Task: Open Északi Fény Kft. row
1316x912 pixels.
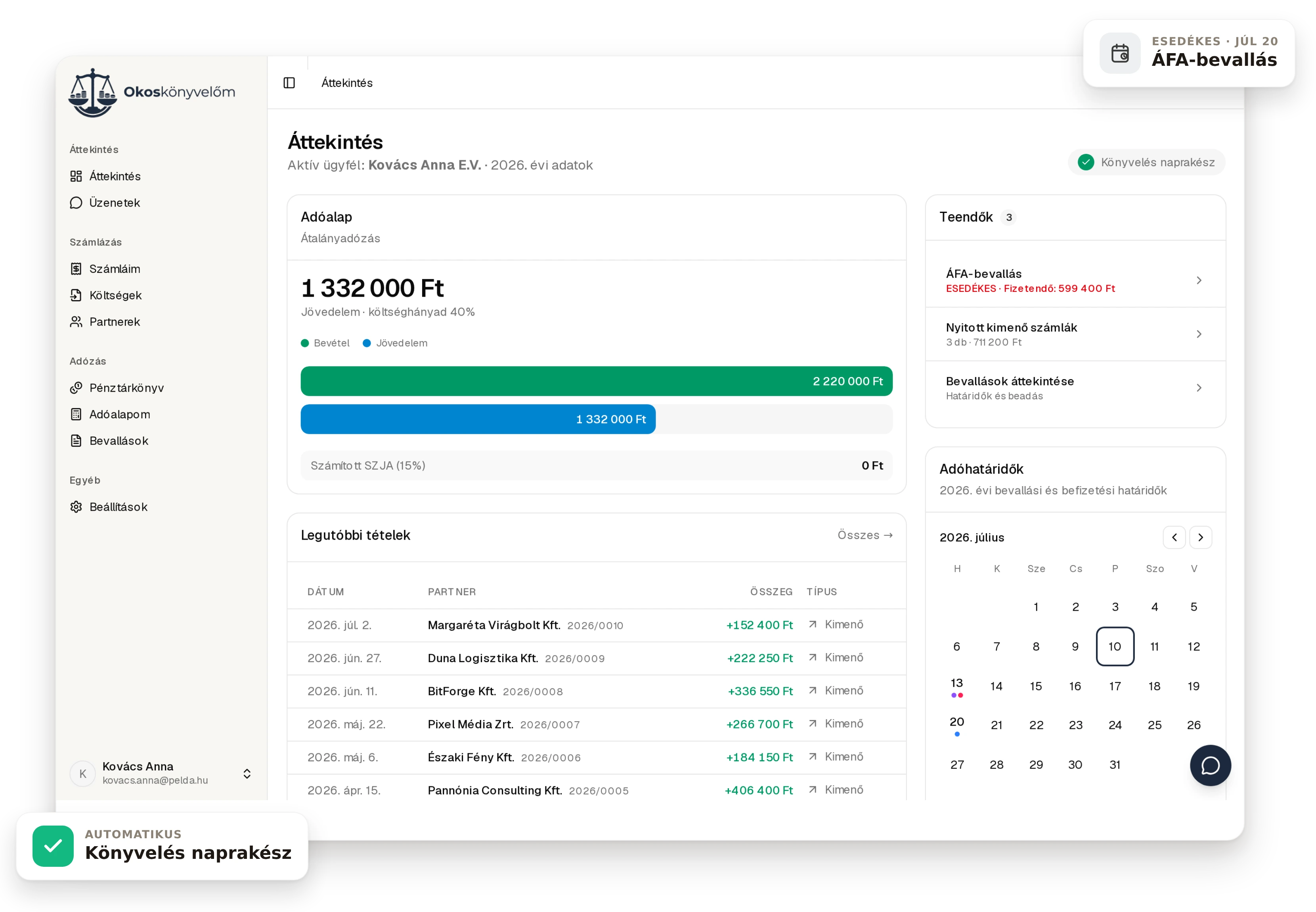Action: point(596,758)
